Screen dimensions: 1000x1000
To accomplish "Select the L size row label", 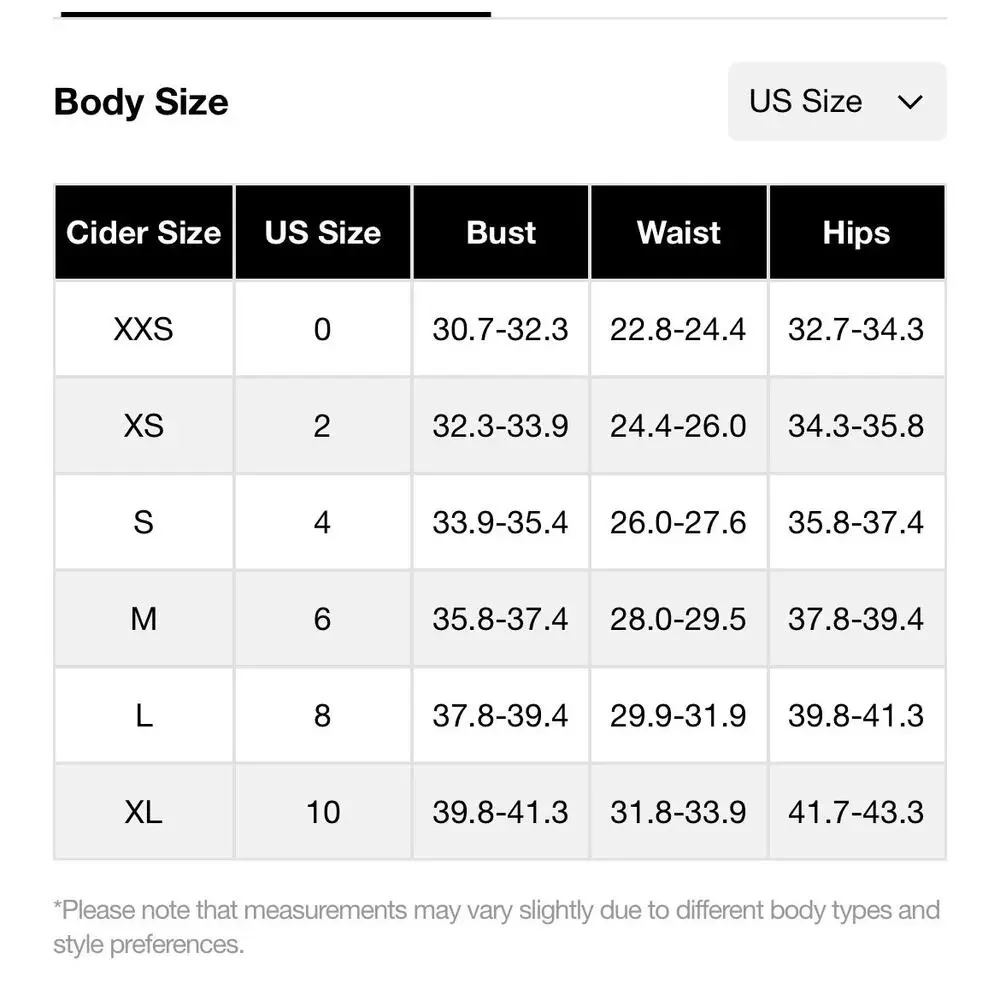I will [144, 716].
